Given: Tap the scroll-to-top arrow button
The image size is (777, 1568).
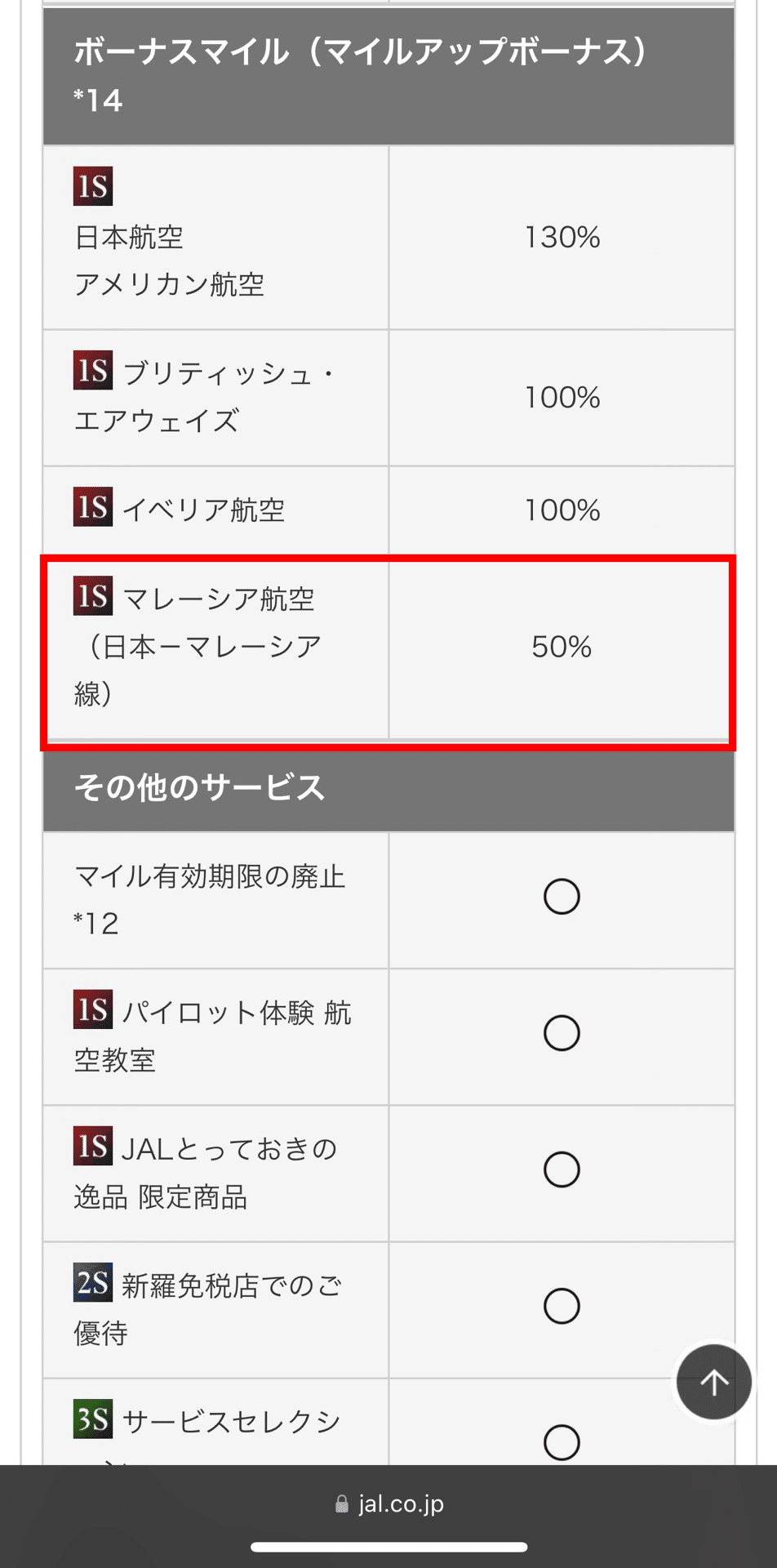Looking at the screenshot, I should coord(714,1382).
